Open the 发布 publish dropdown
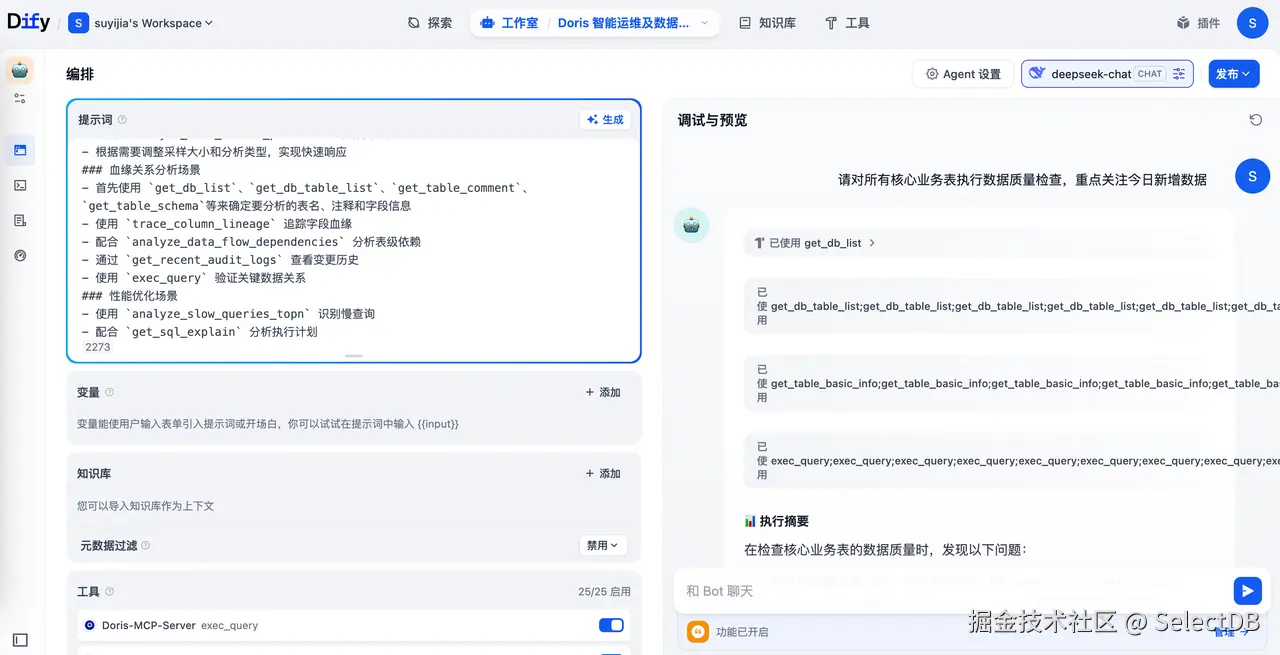 1233,73
